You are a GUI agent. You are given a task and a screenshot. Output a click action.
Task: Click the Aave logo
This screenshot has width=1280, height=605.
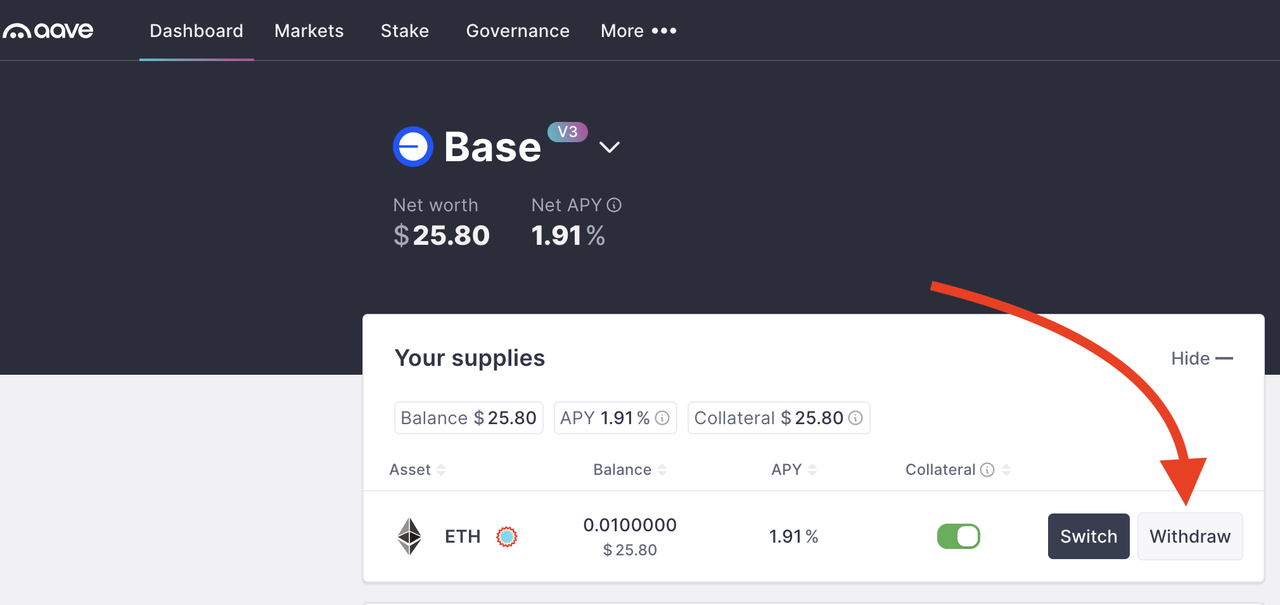[48, 31]
